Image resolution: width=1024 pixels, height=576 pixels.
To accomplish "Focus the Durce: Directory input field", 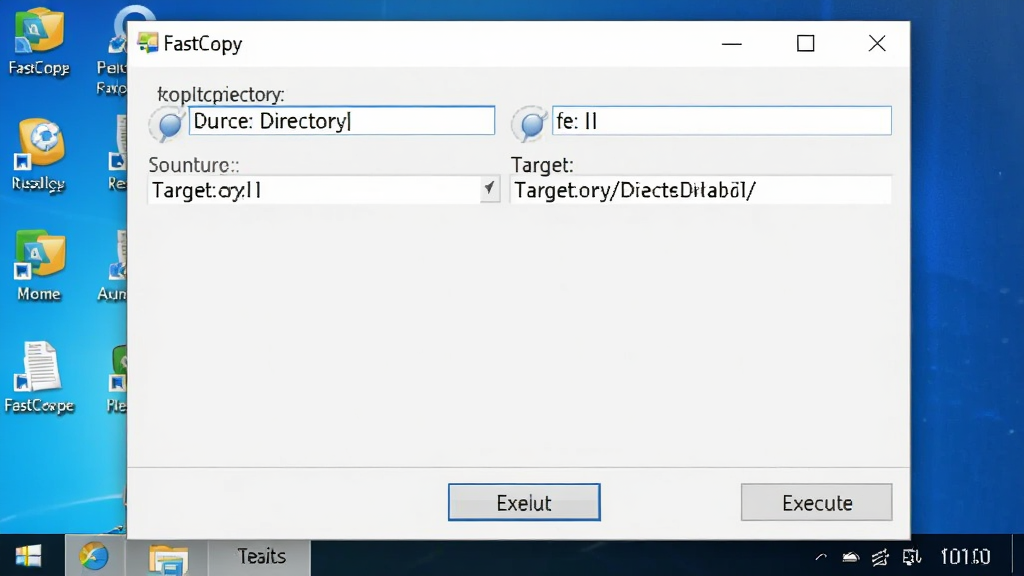I will pos(342,121).
